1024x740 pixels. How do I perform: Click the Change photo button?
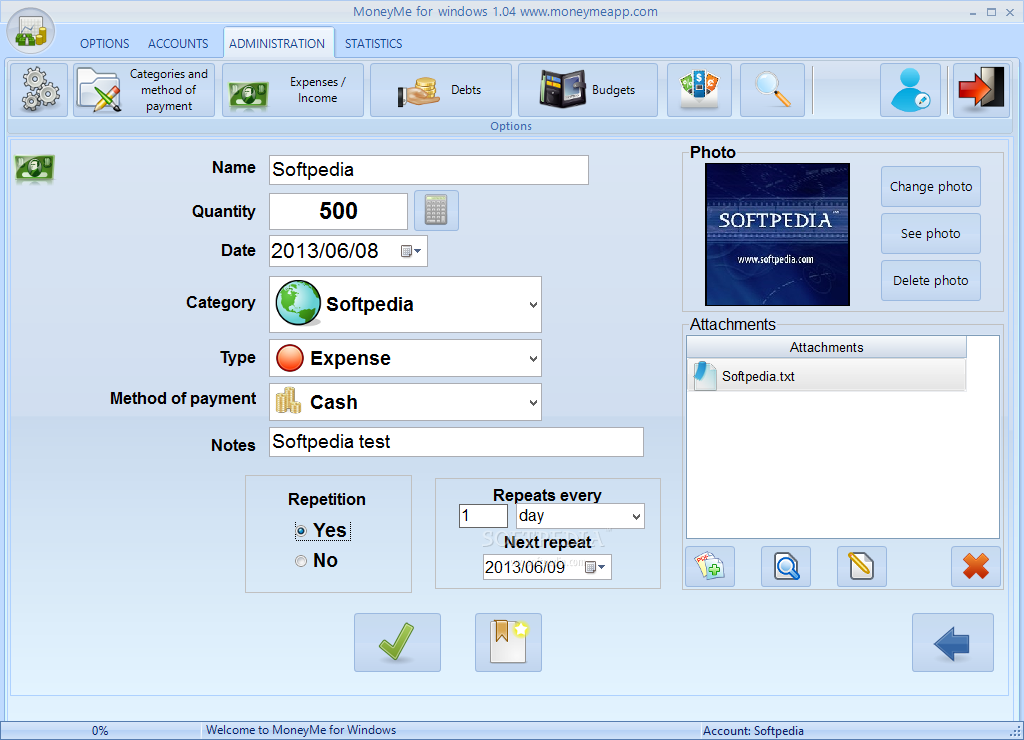click(931, 187)
